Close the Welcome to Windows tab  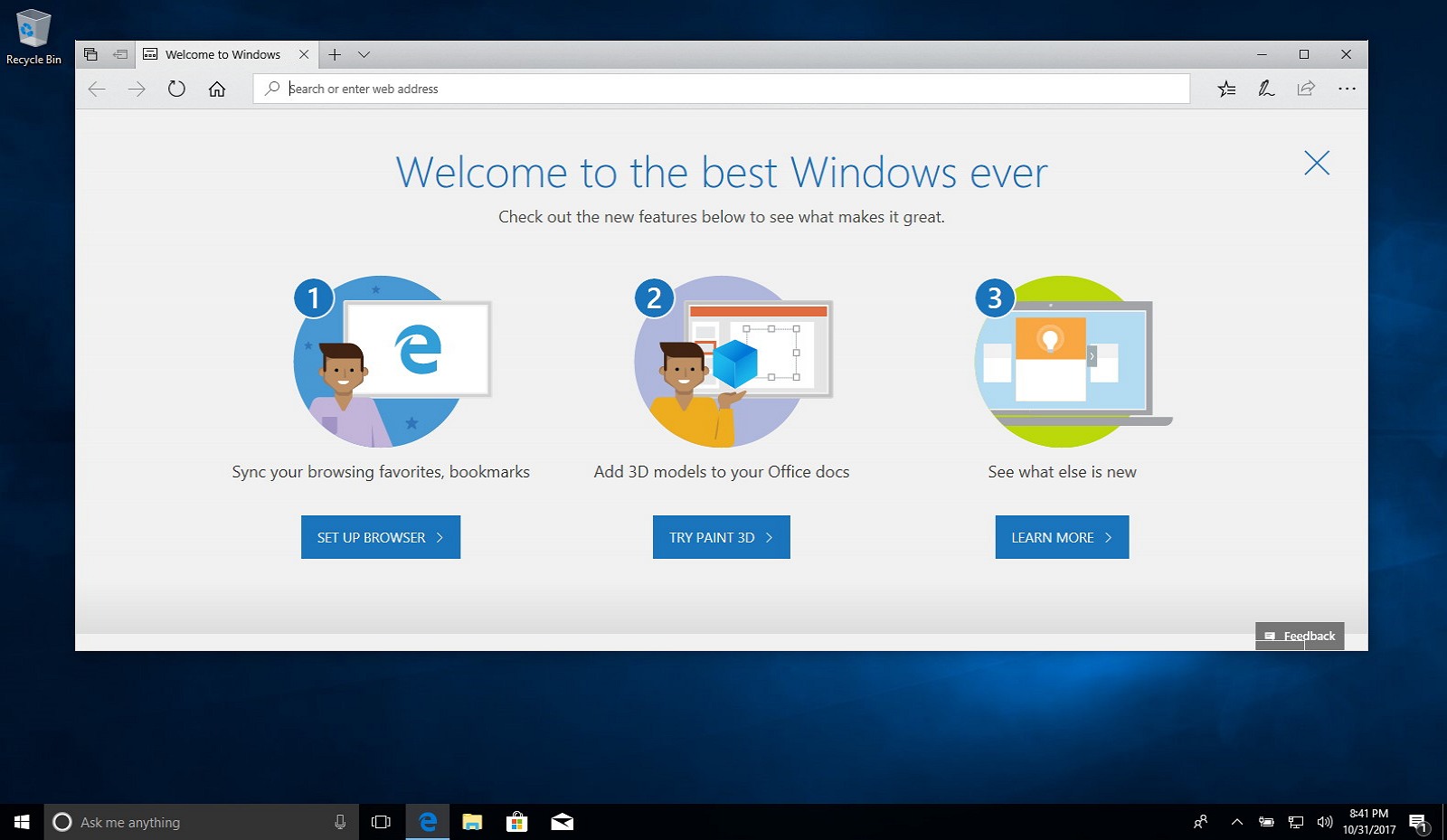pyautogui.click(x=304, y=54)
